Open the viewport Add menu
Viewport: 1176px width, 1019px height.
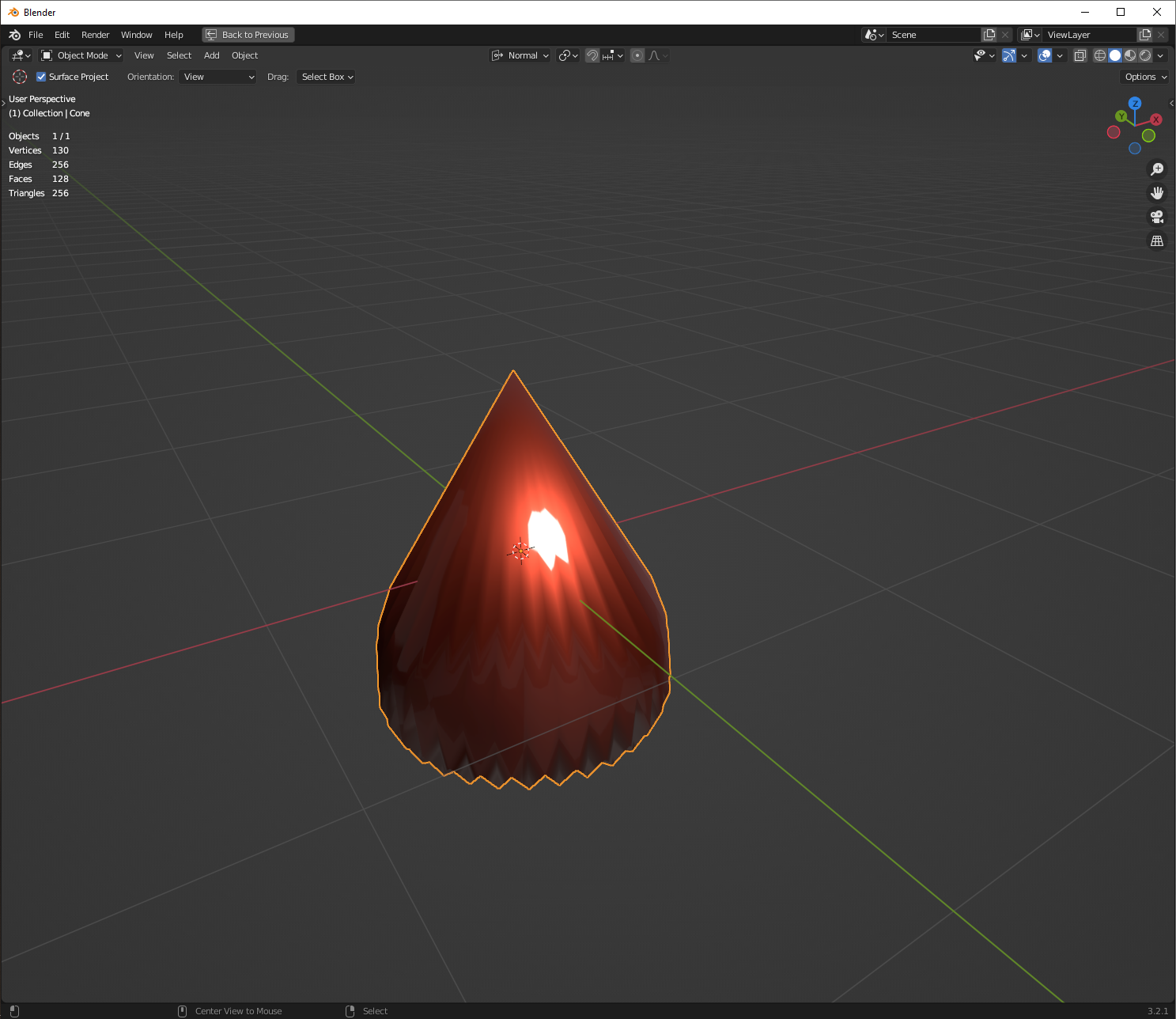pyautogui.click(x=211, y=55)
